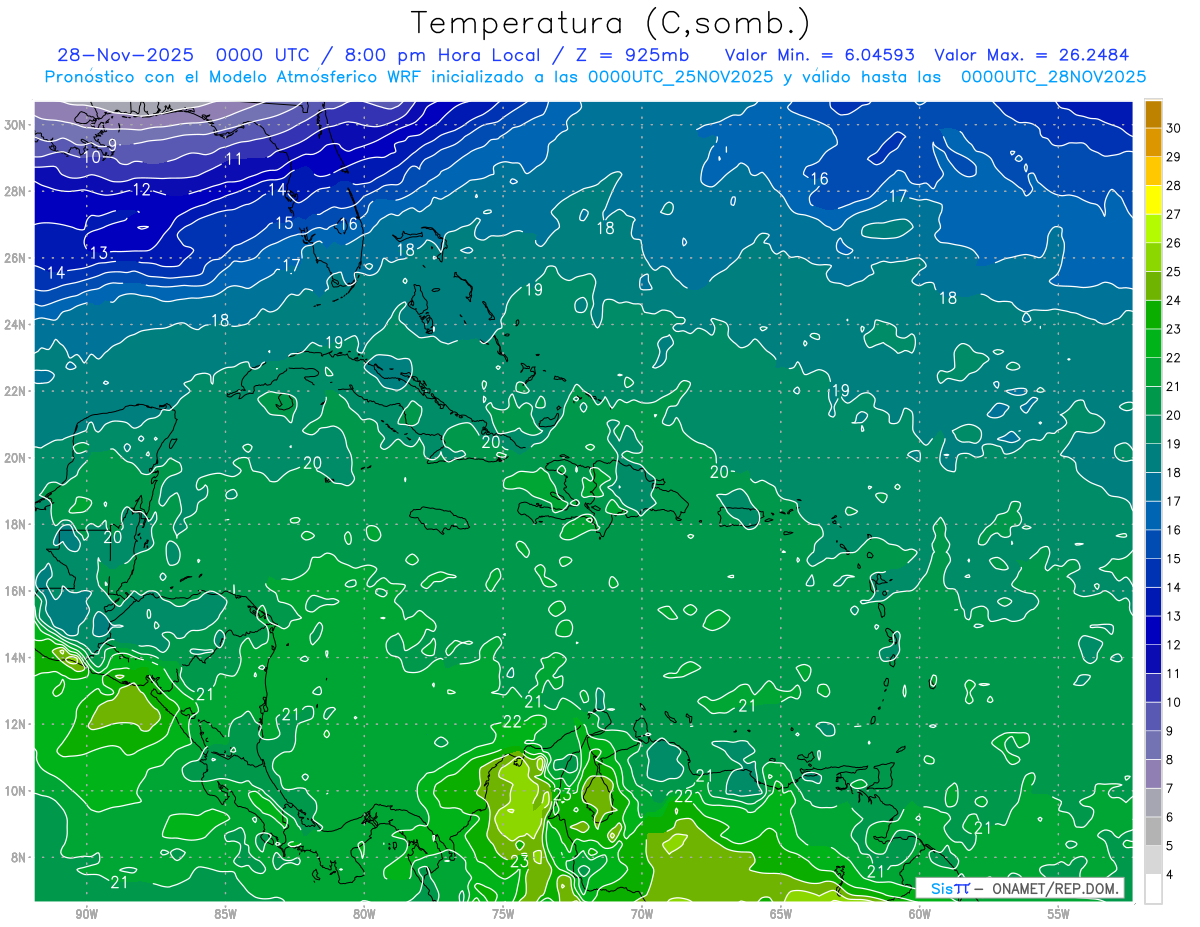Screen dimensions: 1200x927
Task: Click the 18N latitude axis label
Action: (17, 524)
